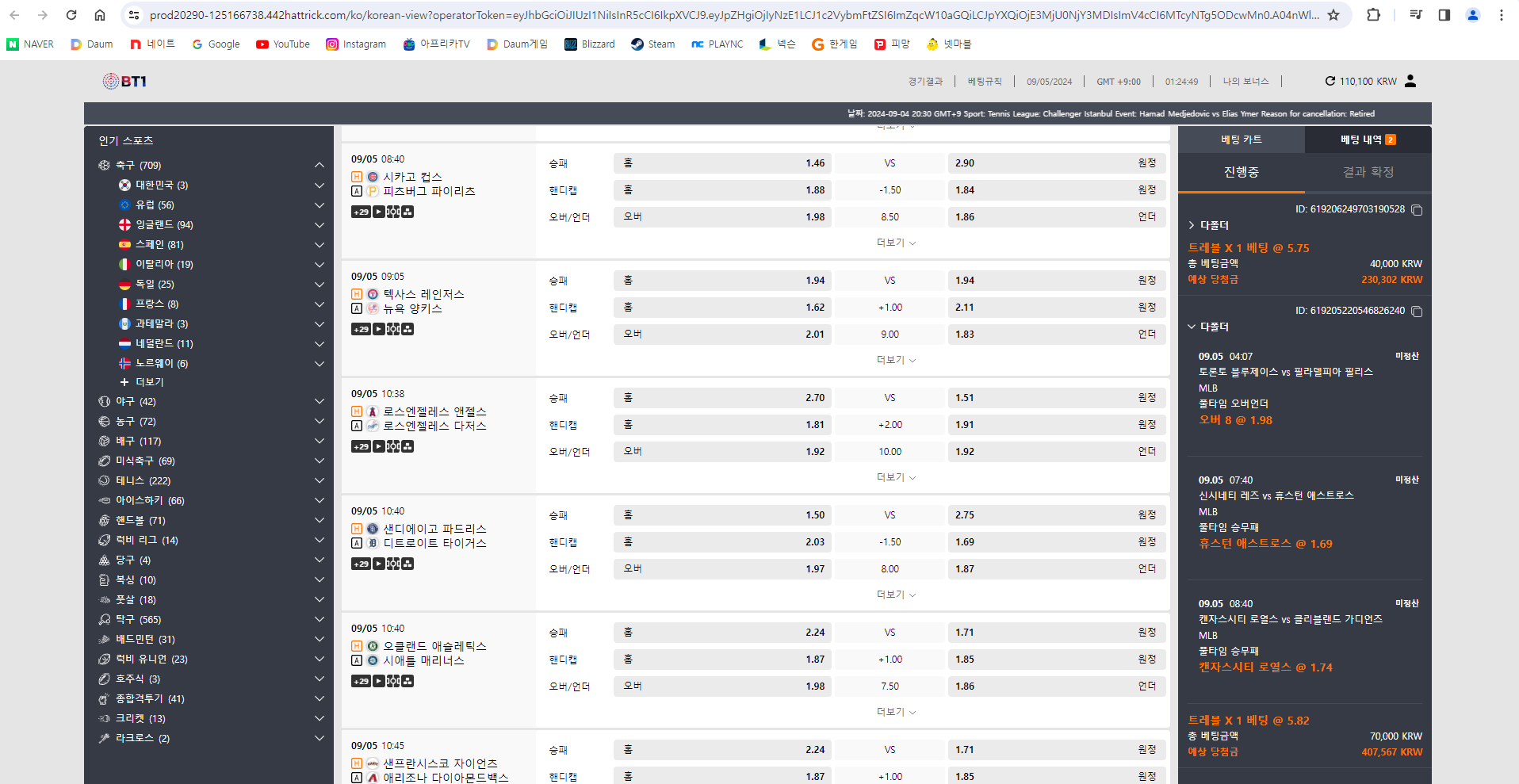Open 종합격투기 (41) category
This screenshot has width=1519, height=784.
150,699
